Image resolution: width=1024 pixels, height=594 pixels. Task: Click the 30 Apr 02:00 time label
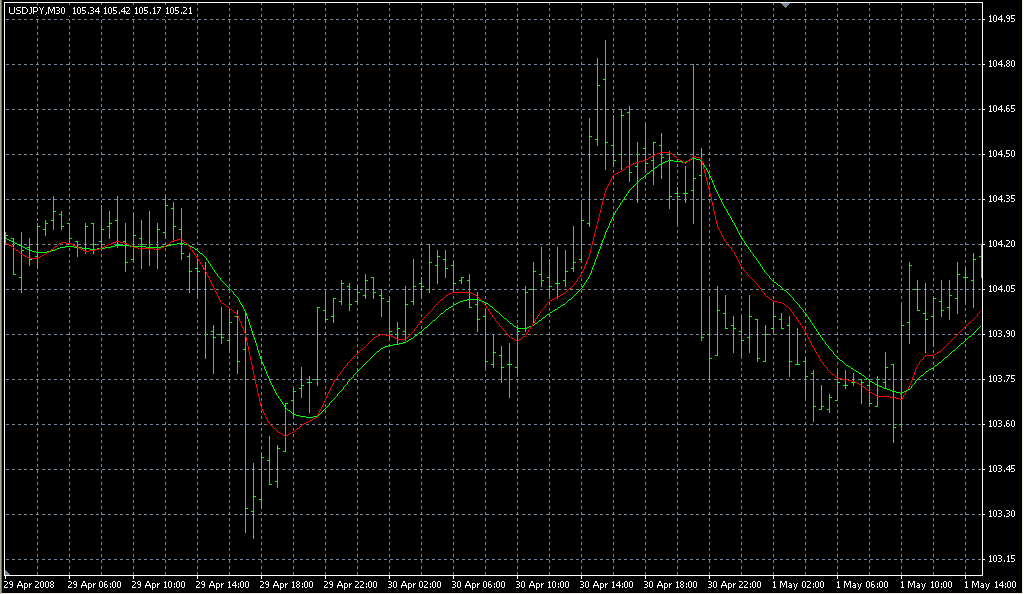pyautogui.click(x=414, y=585)
